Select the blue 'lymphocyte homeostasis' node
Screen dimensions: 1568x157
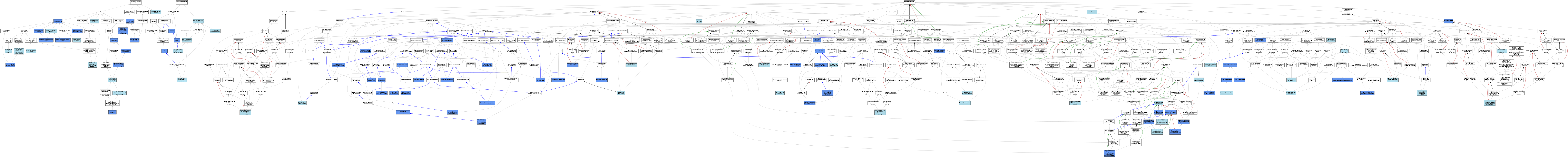coord(1230,65)
